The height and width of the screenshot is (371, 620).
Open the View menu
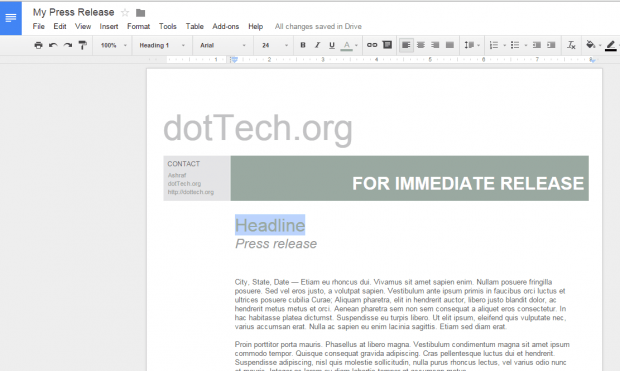83,26
